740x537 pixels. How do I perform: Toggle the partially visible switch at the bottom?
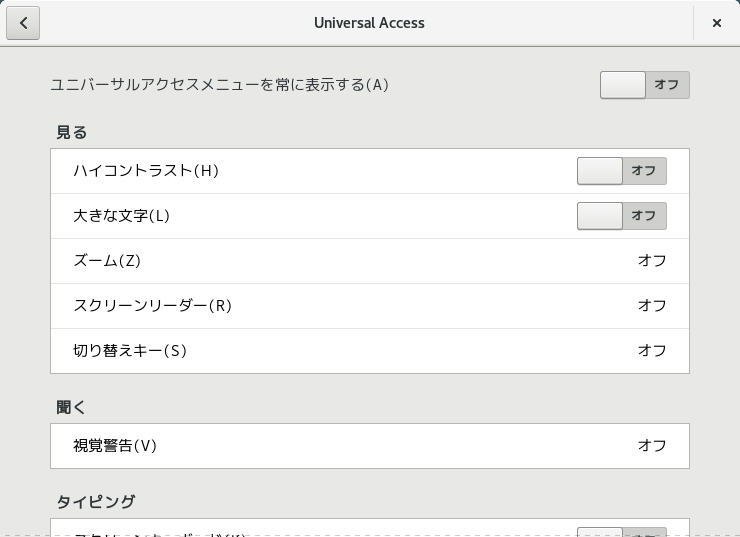[622, 532]
